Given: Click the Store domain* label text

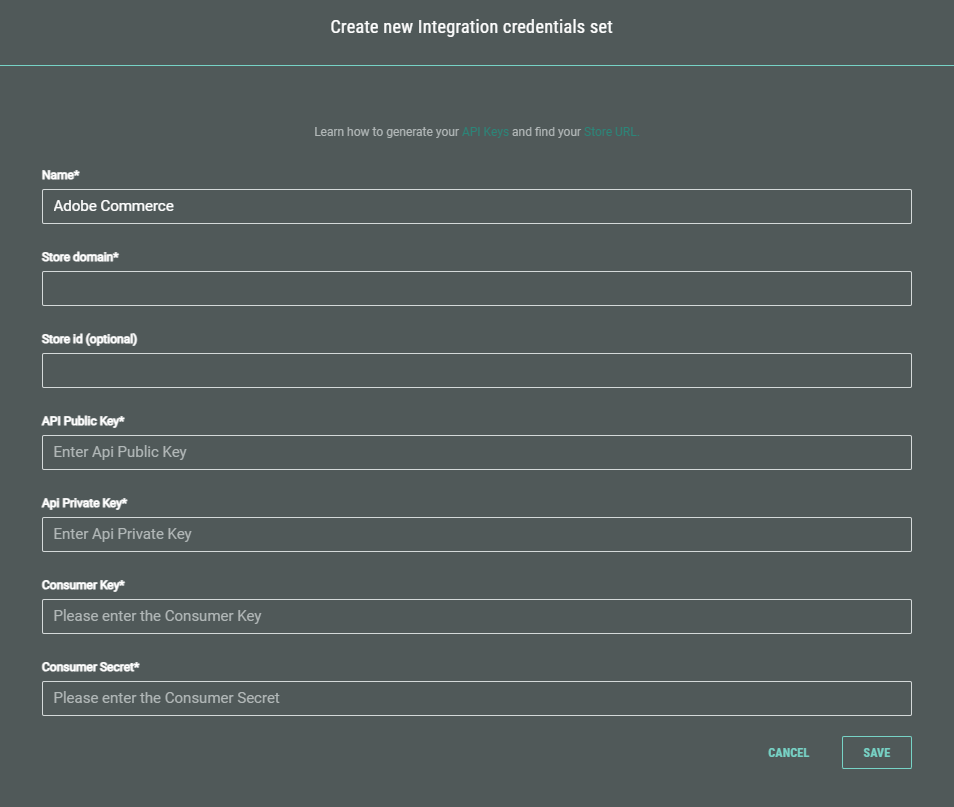Looking at the screenshot, I should pyautogui.click(x=80, y=257).
